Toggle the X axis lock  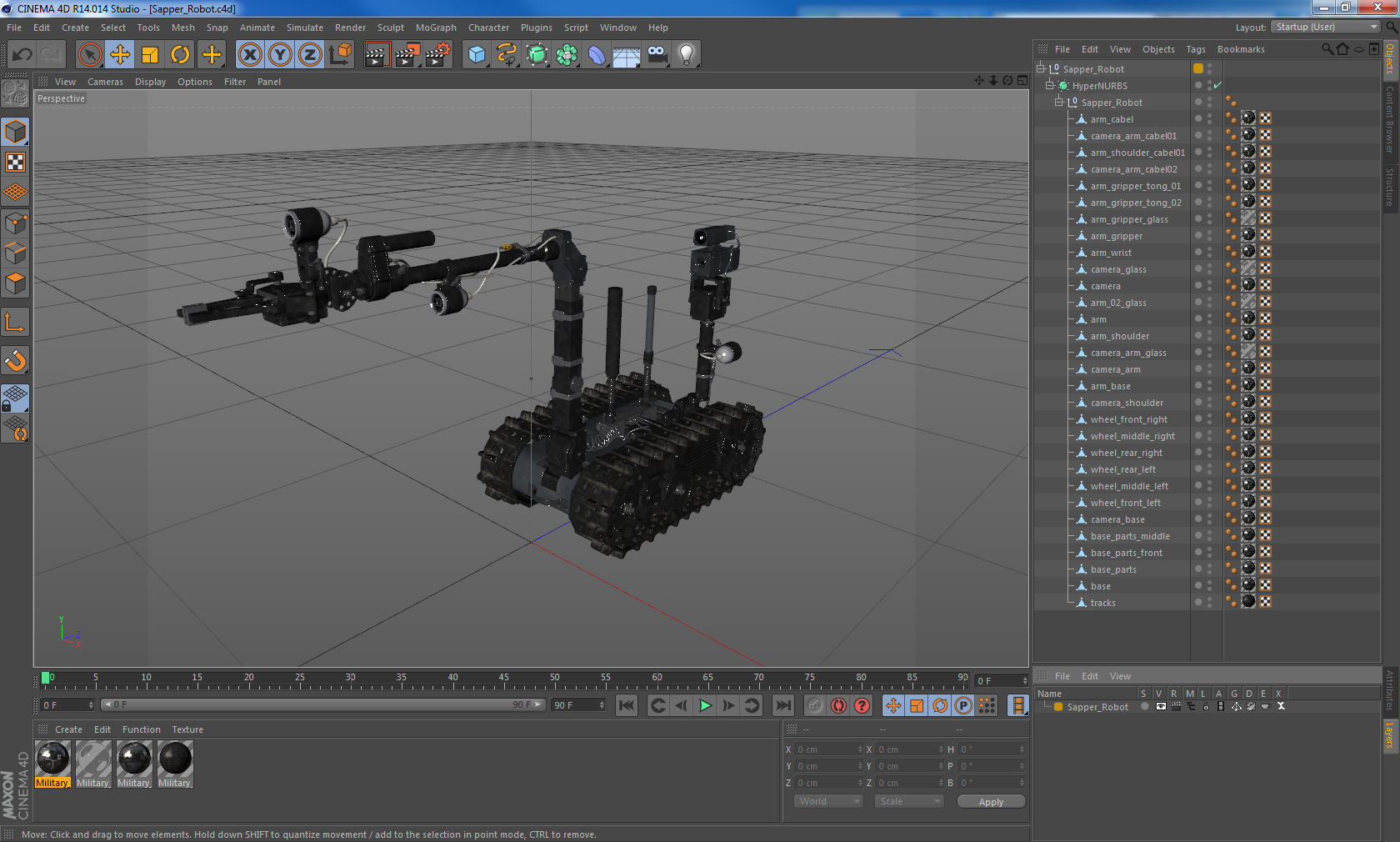pos(250,55)
